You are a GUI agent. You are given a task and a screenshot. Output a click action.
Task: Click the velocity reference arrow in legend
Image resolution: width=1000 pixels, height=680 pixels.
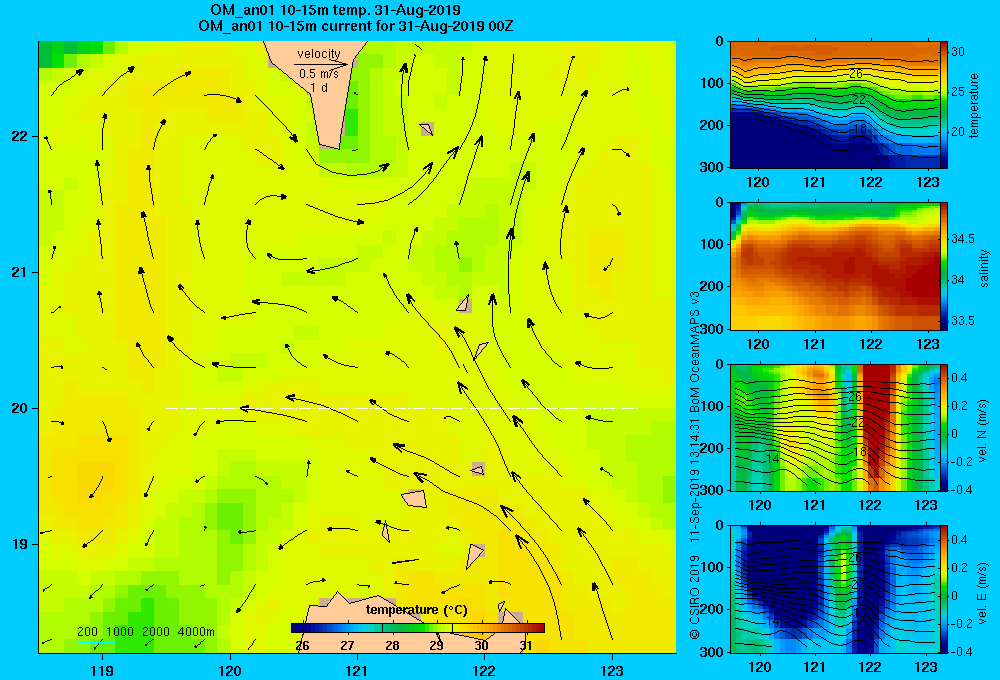point(321,64)
